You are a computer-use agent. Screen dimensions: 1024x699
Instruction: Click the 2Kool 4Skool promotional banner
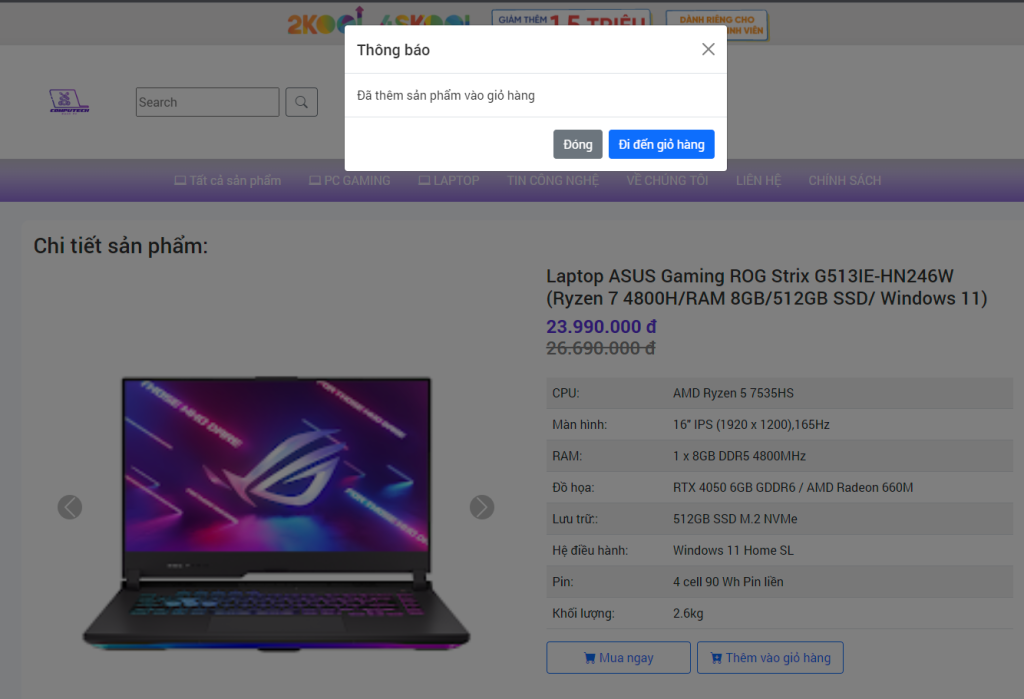(528, 24)
